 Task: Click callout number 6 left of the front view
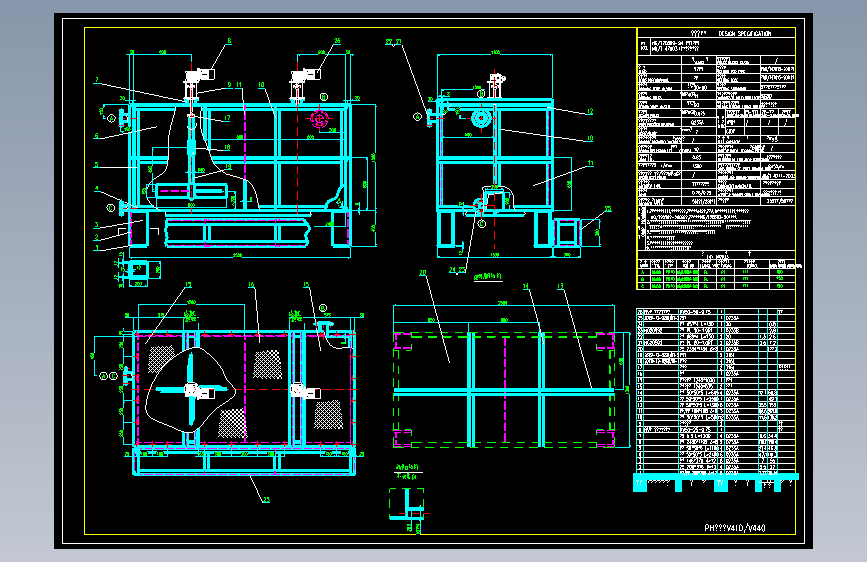click(96, 136)
